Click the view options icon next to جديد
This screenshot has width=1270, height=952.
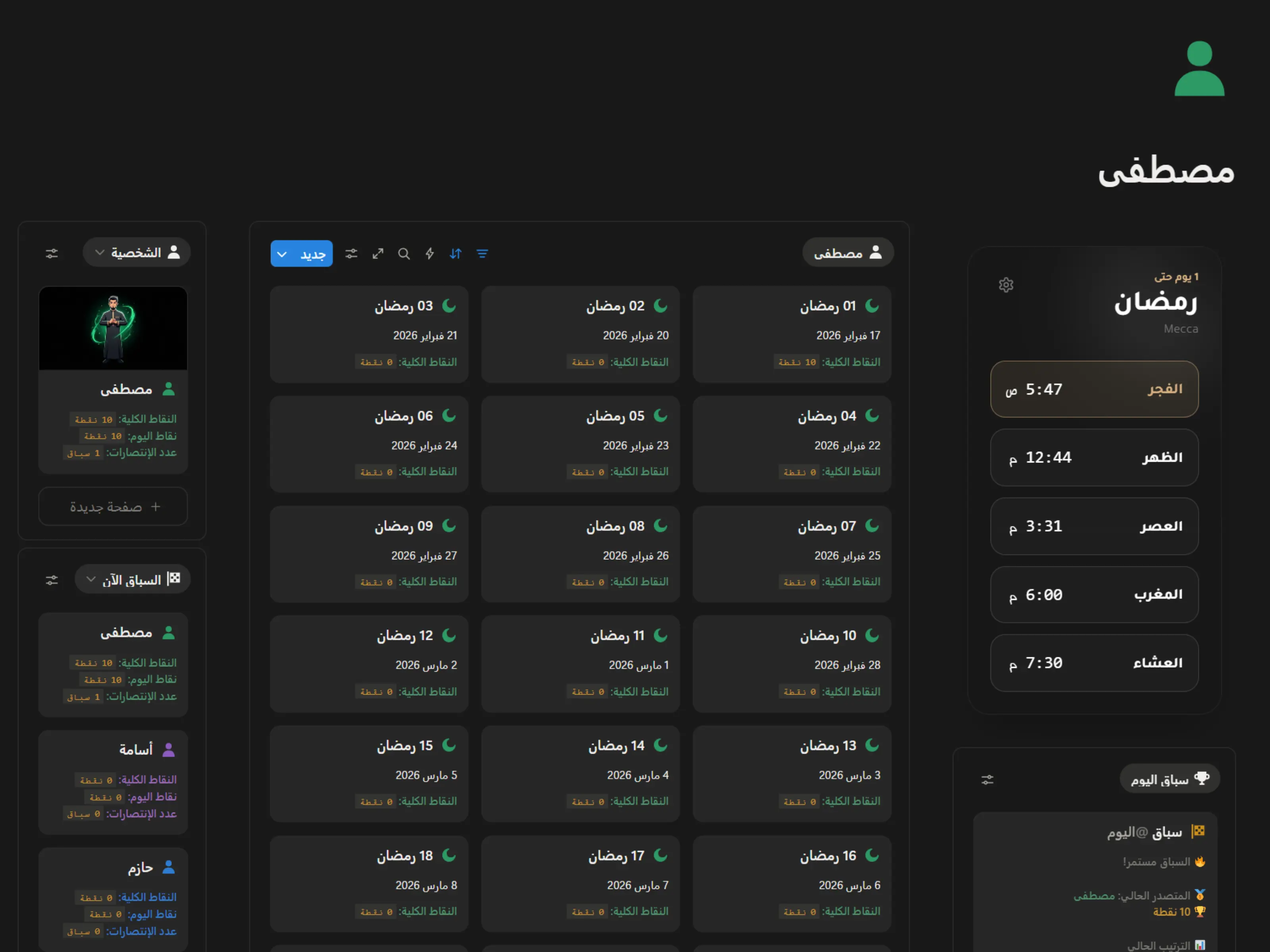click(351, 253)
